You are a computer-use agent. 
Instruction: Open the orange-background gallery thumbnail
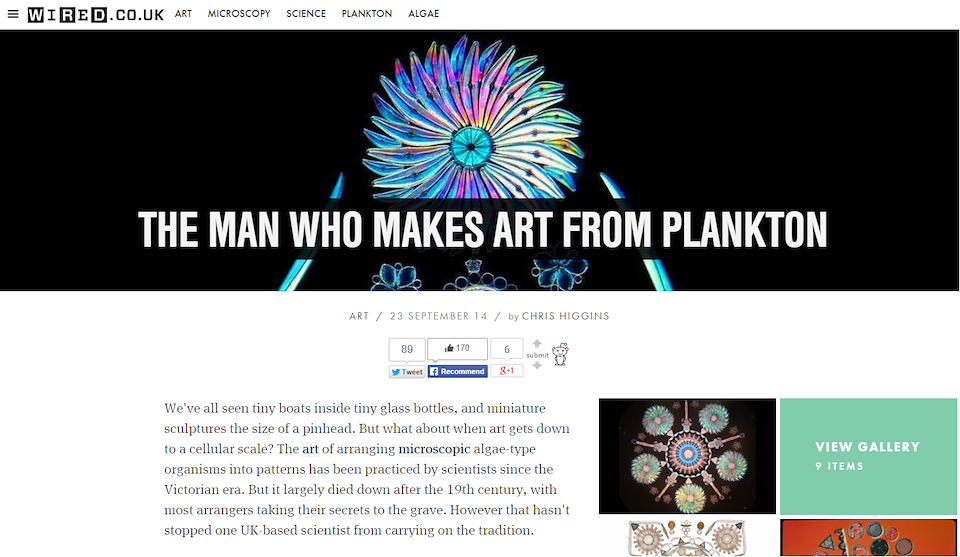868,538
